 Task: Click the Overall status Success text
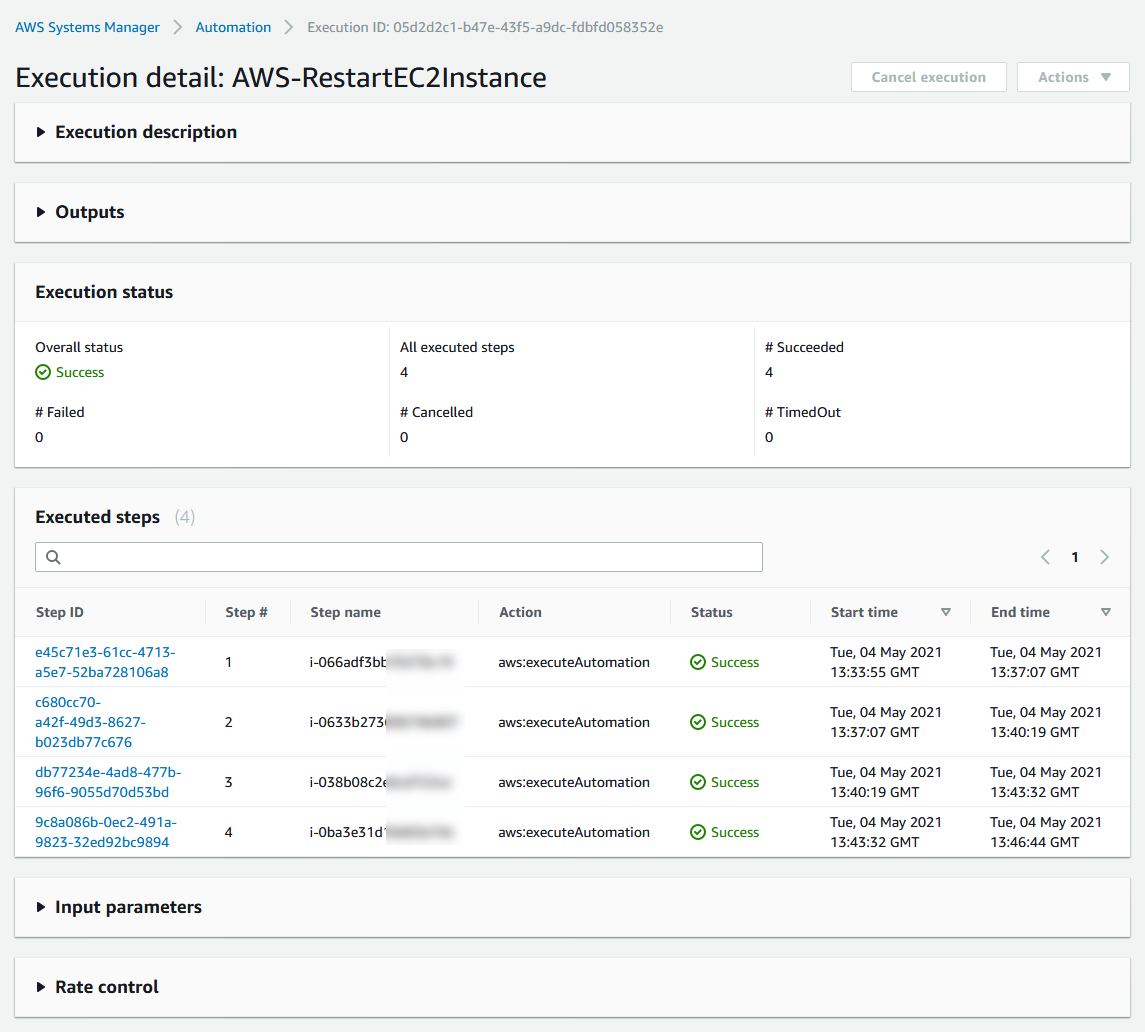click(x=80, y=372)
